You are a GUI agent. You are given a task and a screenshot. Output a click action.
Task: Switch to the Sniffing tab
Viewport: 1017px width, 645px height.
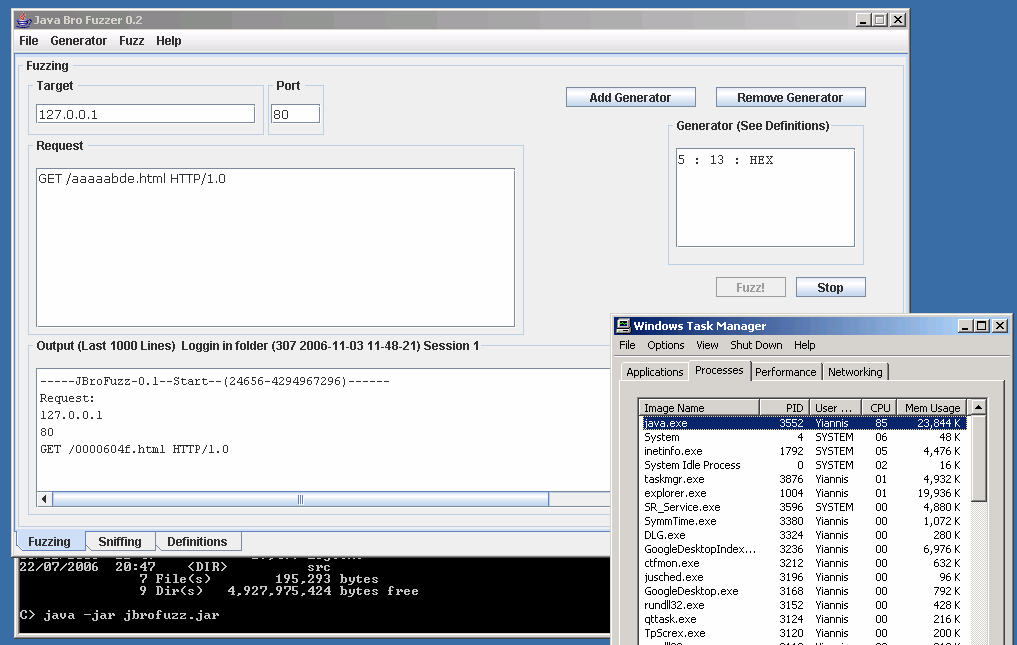coord(119,542)
